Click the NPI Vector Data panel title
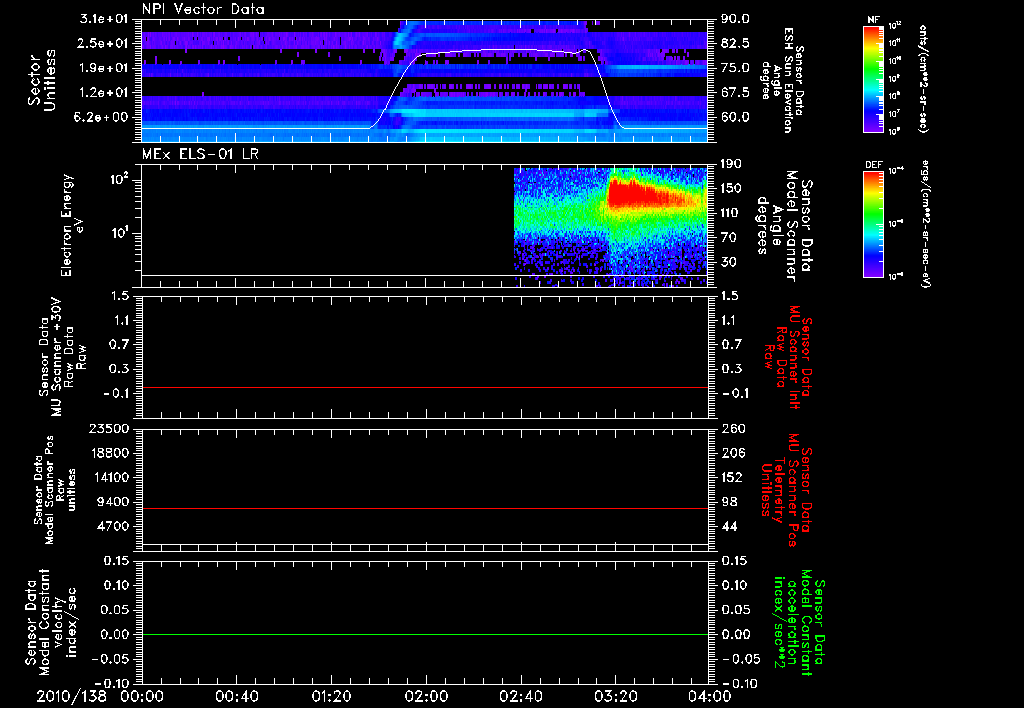 tap(203, 9)
